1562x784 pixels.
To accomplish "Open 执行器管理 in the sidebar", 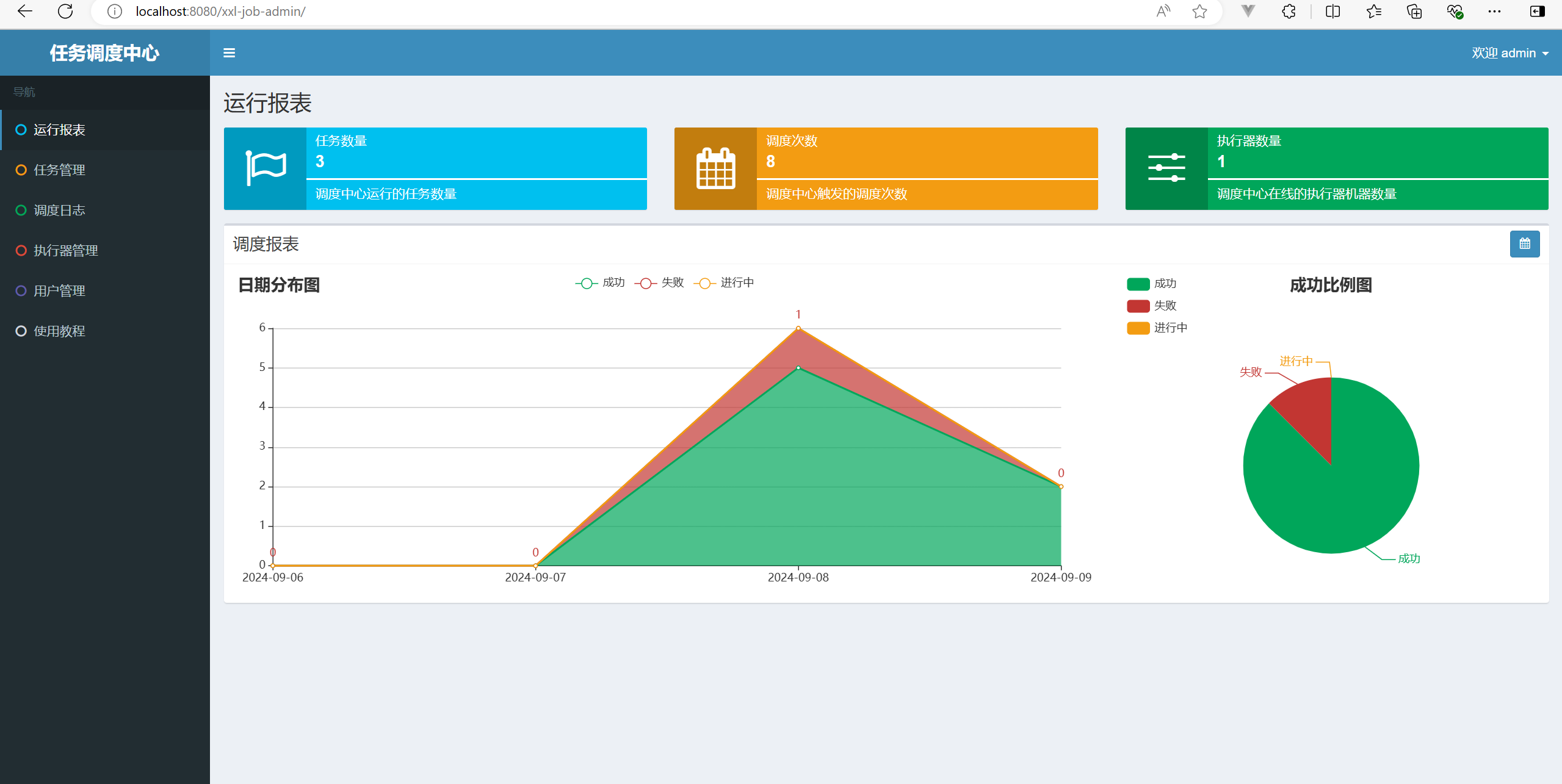I will pyautogui.click(x=105, y=251).
